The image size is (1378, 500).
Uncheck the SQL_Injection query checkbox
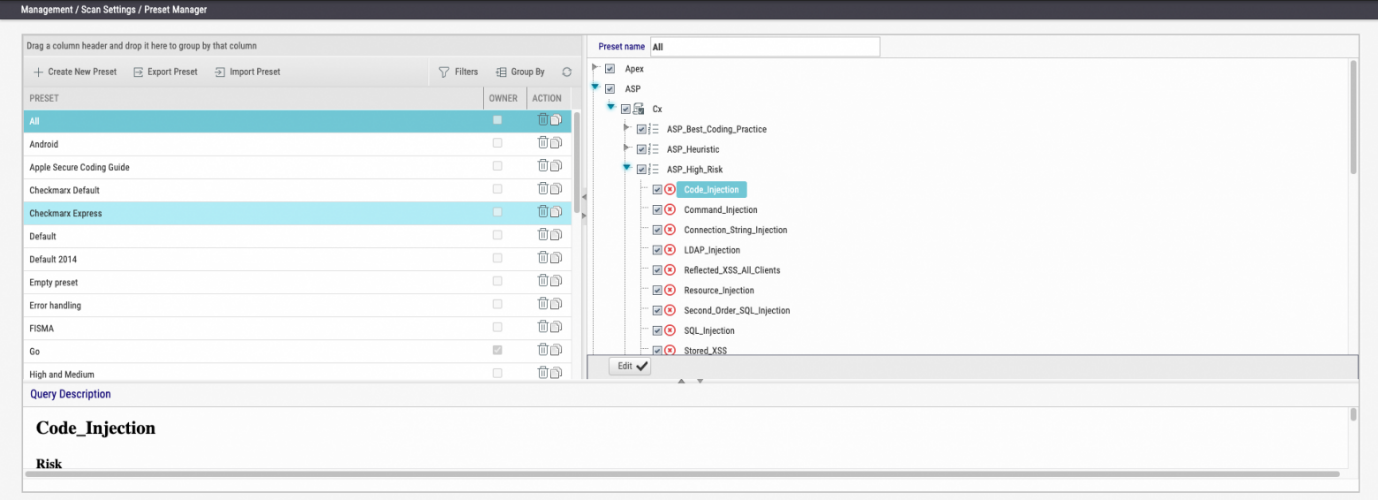pyautogui.click(x=657, y=330)
